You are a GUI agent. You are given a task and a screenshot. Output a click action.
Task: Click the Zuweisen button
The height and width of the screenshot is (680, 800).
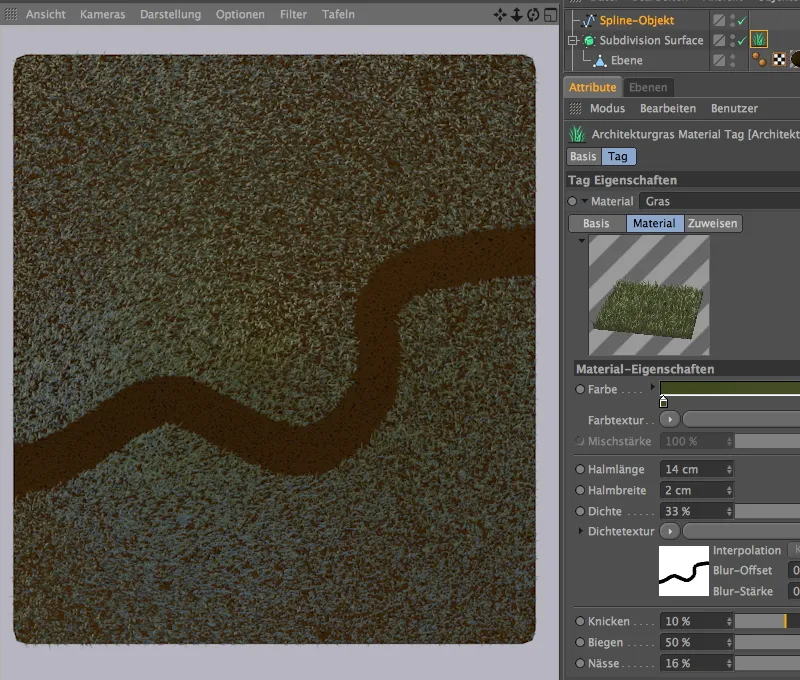(x=713, y=223)
